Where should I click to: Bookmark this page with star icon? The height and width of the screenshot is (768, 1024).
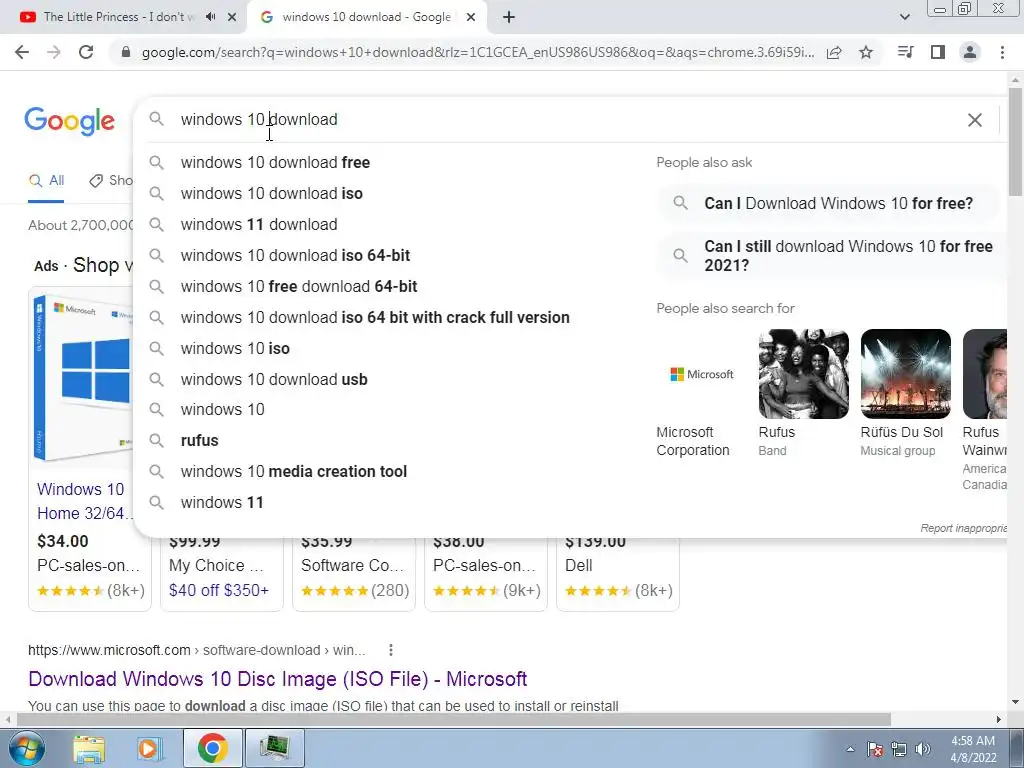[866, 52]
